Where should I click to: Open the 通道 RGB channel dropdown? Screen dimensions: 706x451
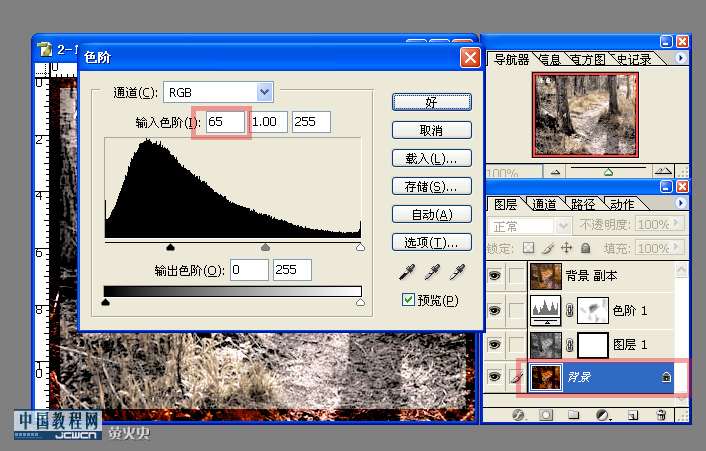coord(265,92)
